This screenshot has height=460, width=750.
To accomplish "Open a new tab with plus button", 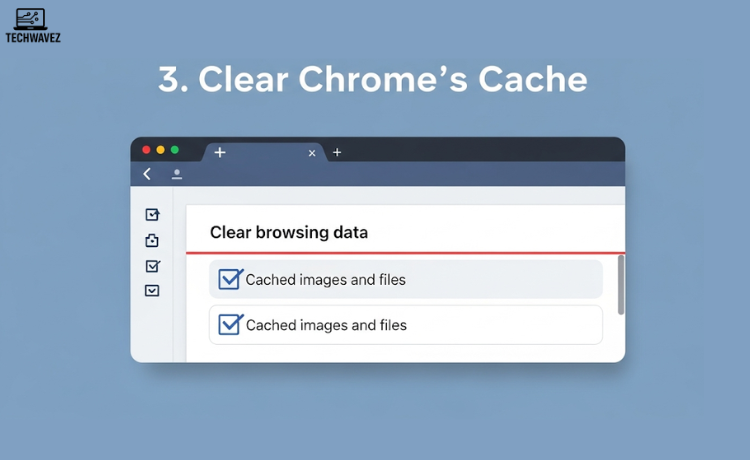I will 337,152.
